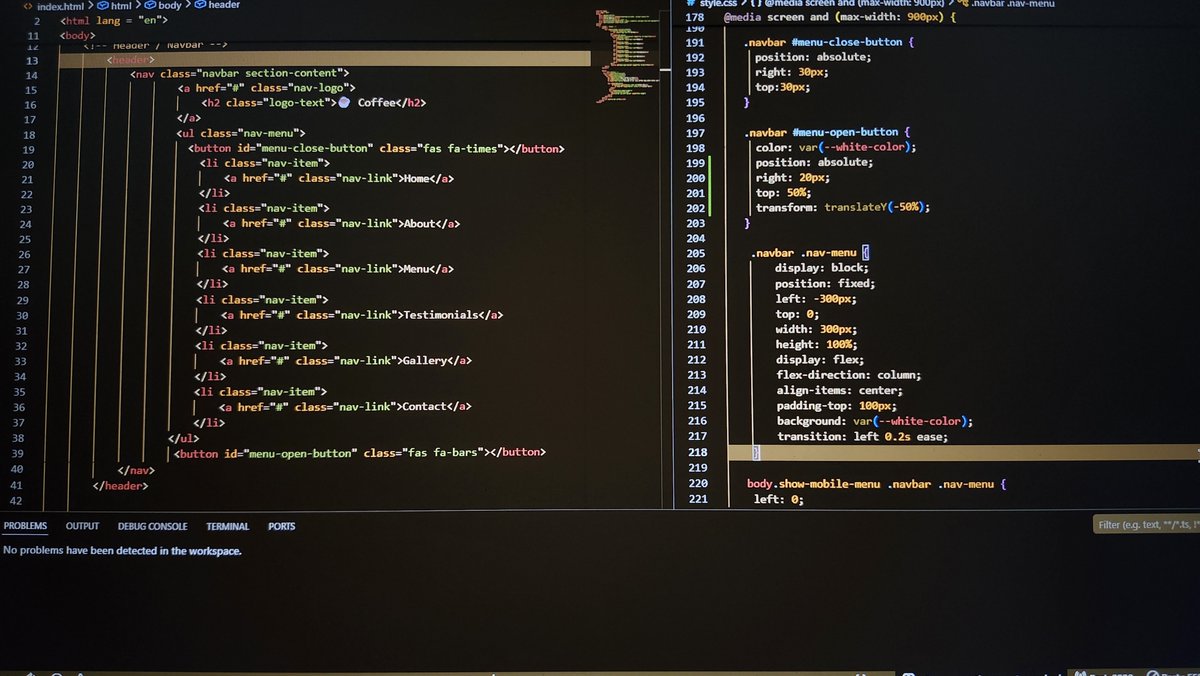
Task: Click 'align-items: center;' line
Action: (839, 390)
